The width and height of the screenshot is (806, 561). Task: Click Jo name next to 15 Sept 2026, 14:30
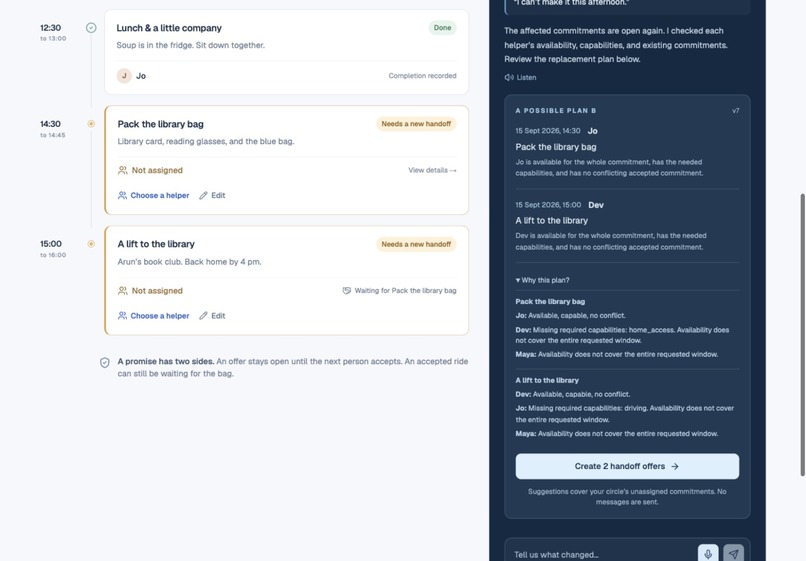pyautogui.click(x=593, y=131)
